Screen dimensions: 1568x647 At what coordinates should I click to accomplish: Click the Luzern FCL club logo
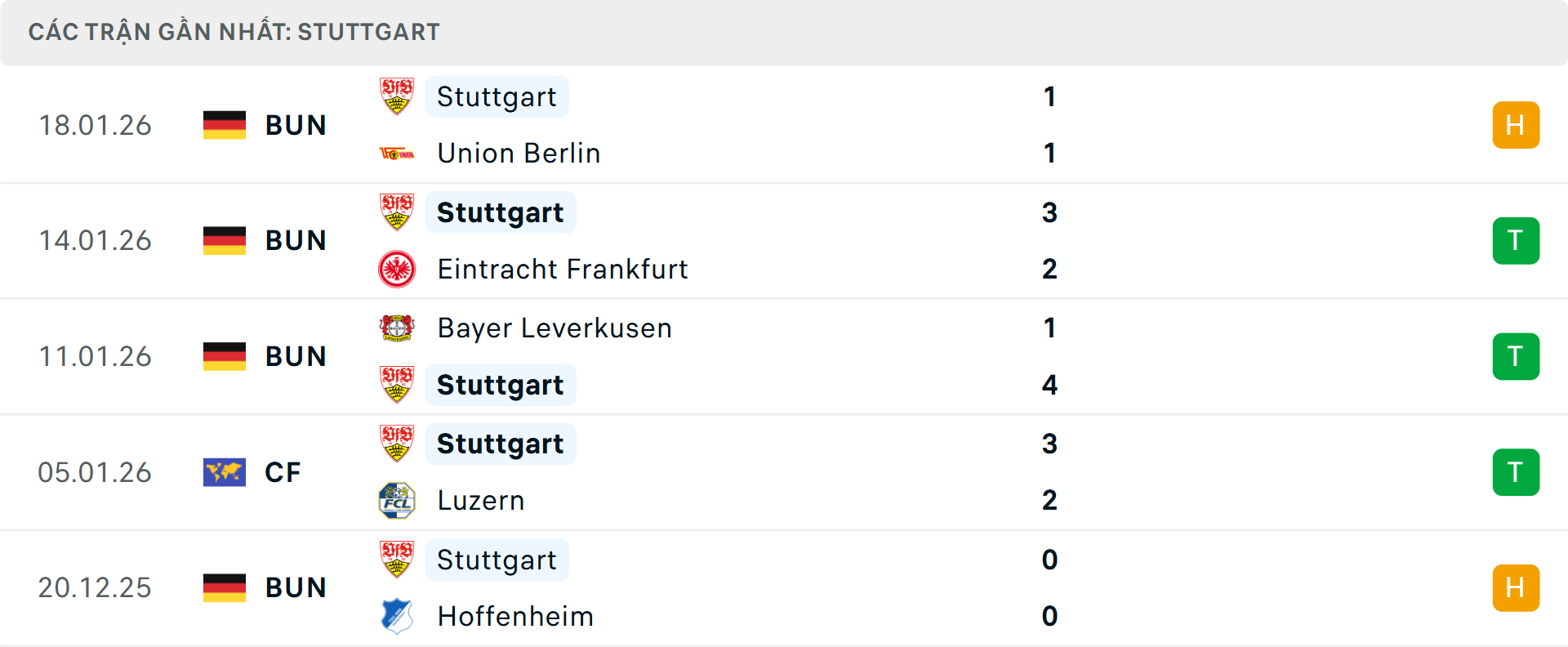397,501
